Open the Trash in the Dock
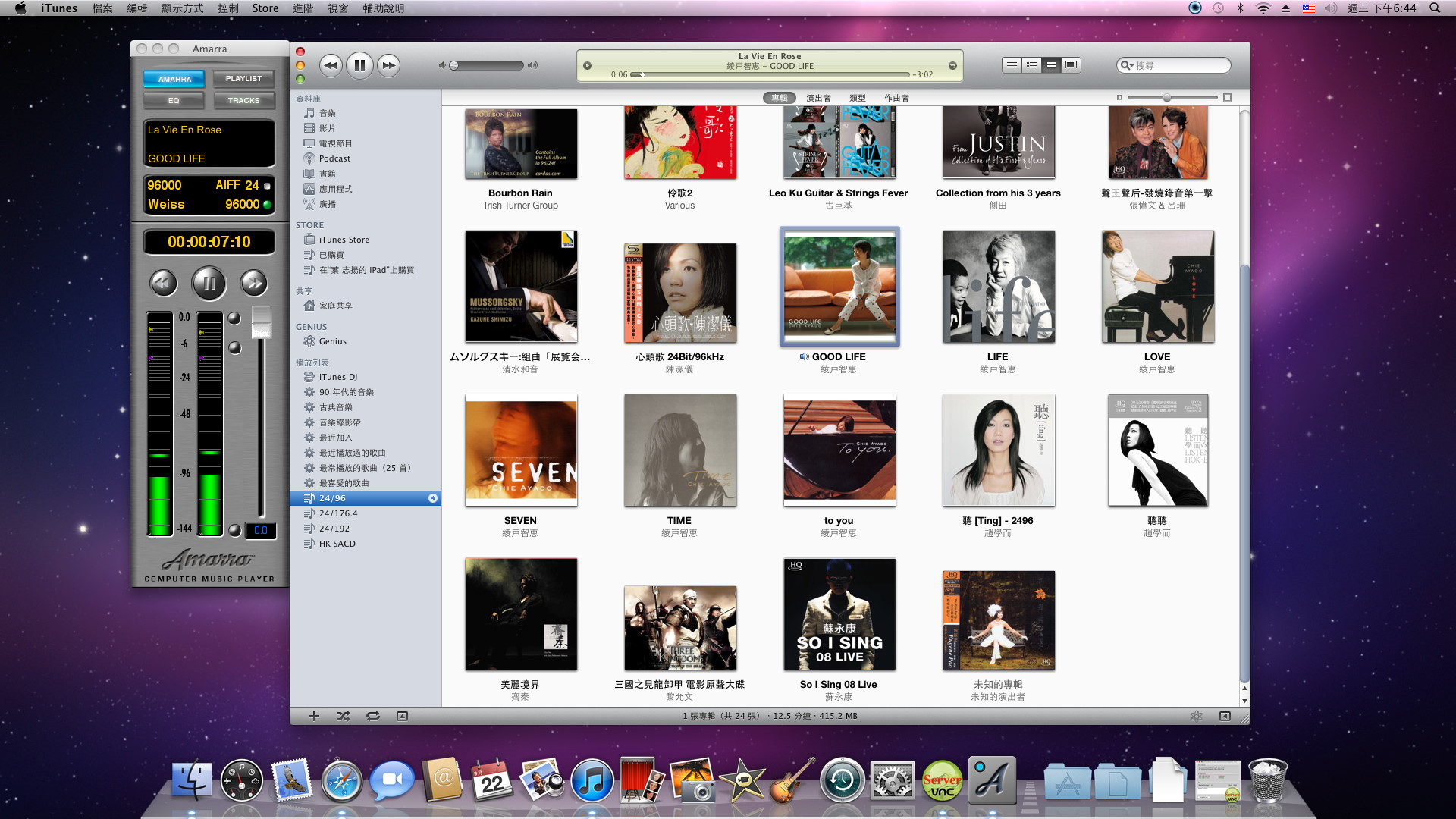The width and height of the screenshot is (1456, 819). pos(1267,780)
